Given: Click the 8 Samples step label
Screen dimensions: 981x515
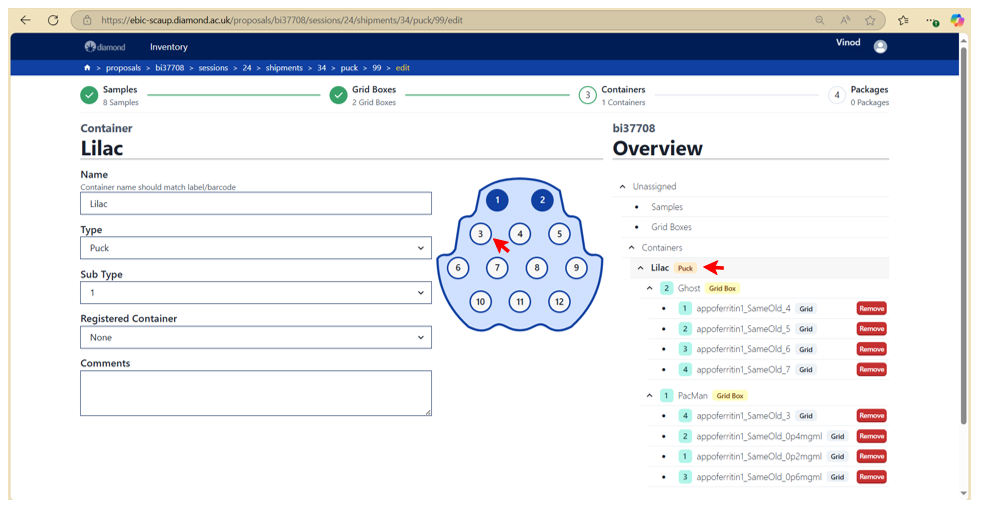Looking at the screenshot, I should coord(121,103).
